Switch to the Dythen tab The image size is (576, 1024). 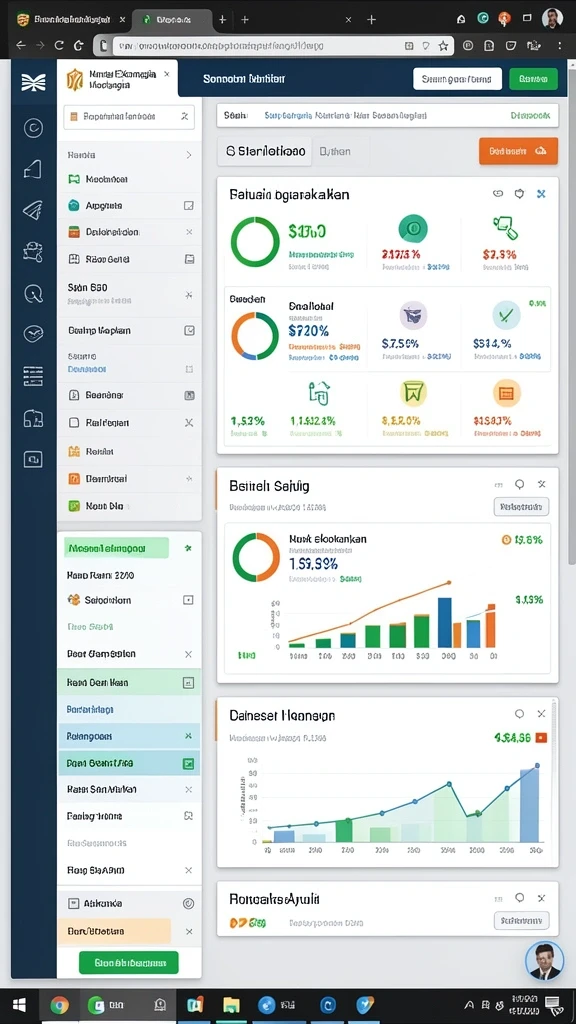coord(335,152)
